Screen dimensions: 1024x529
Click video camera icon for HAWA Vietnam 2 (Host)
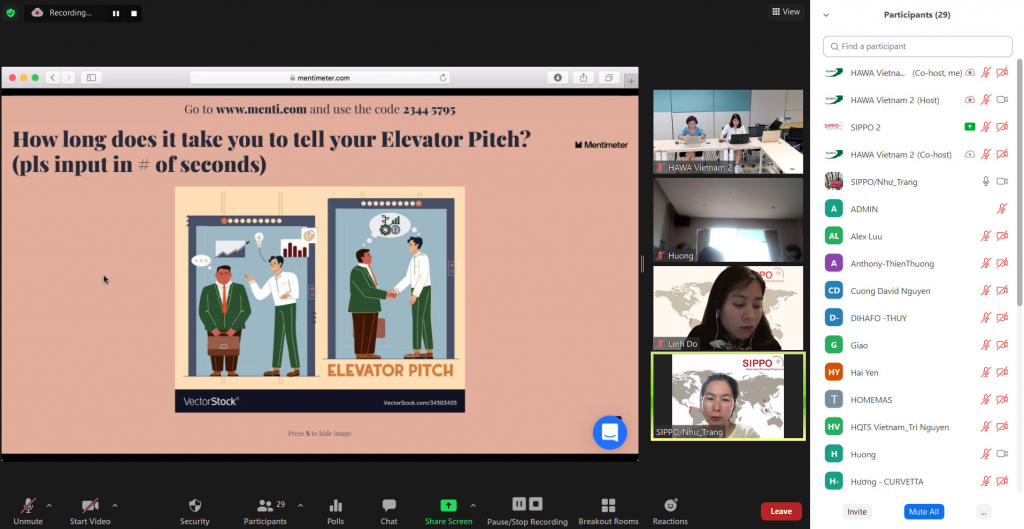[1002, 100]
